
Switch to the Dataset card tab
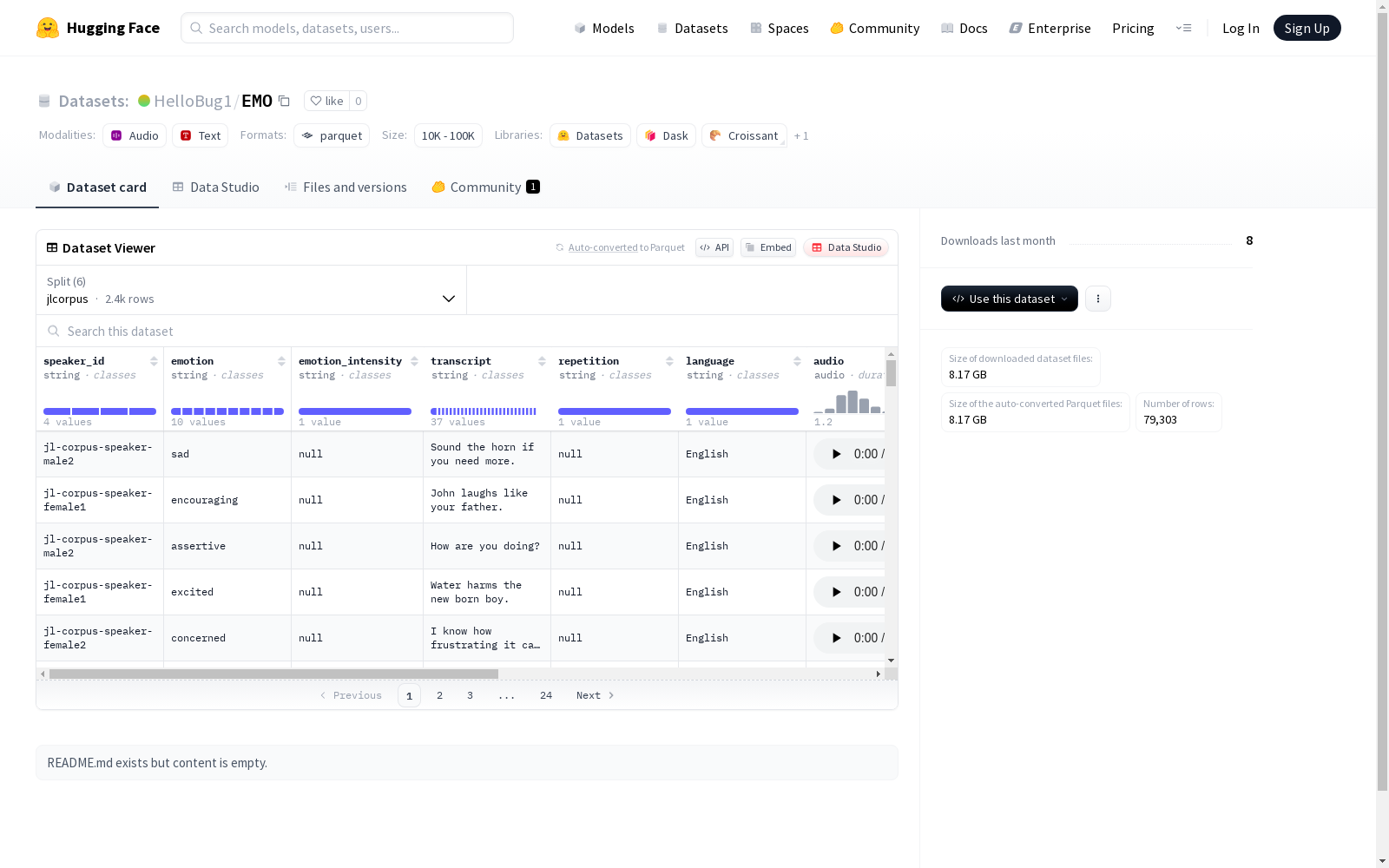tap(97, 187)
